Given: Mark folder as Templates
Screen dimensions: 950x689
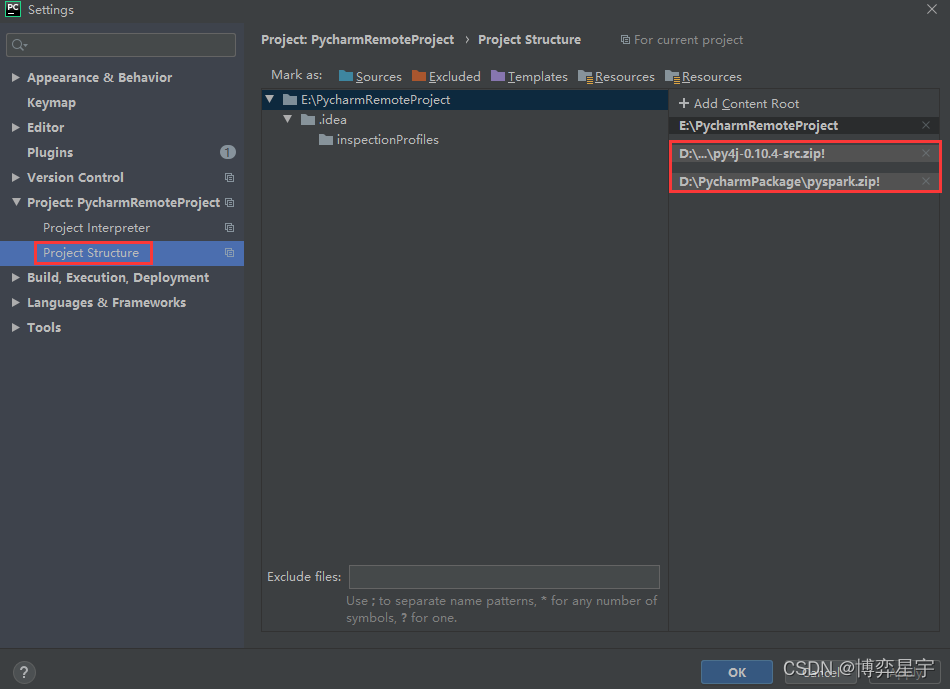Looking at the screenshot, I should [529, 76].
